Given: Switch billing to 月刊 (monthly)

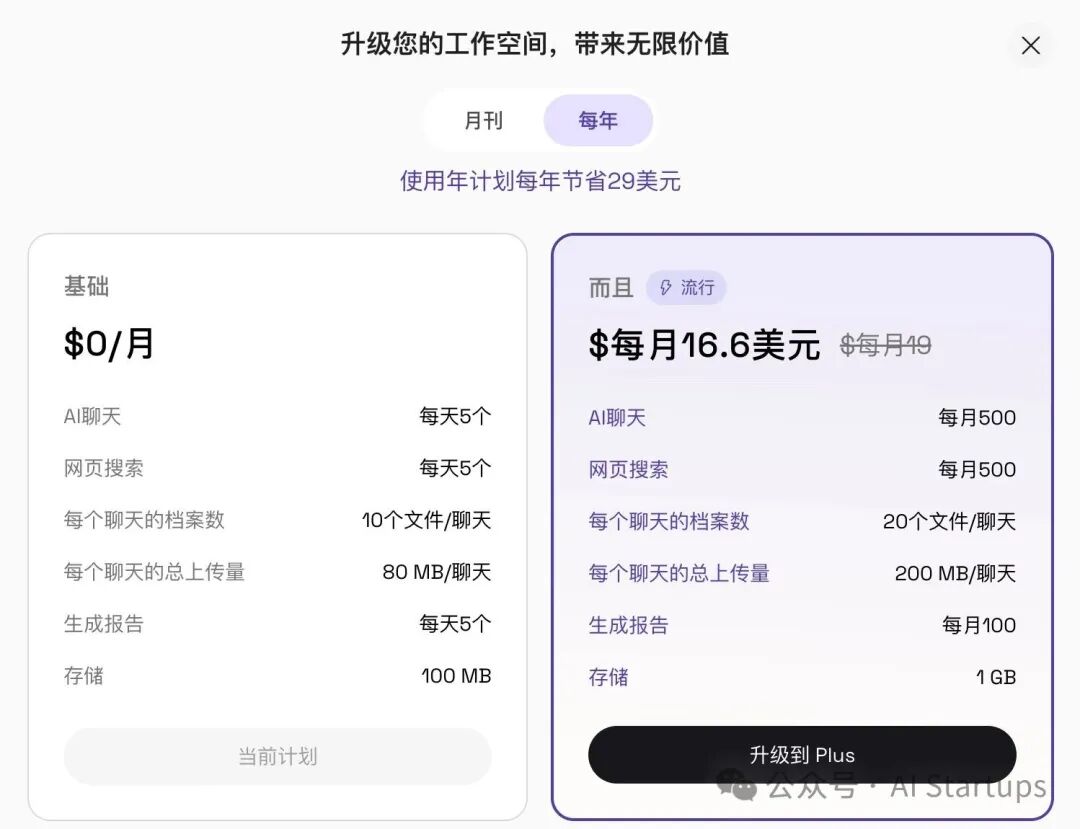Looking at the screenshot, I should tap(484, 120).
